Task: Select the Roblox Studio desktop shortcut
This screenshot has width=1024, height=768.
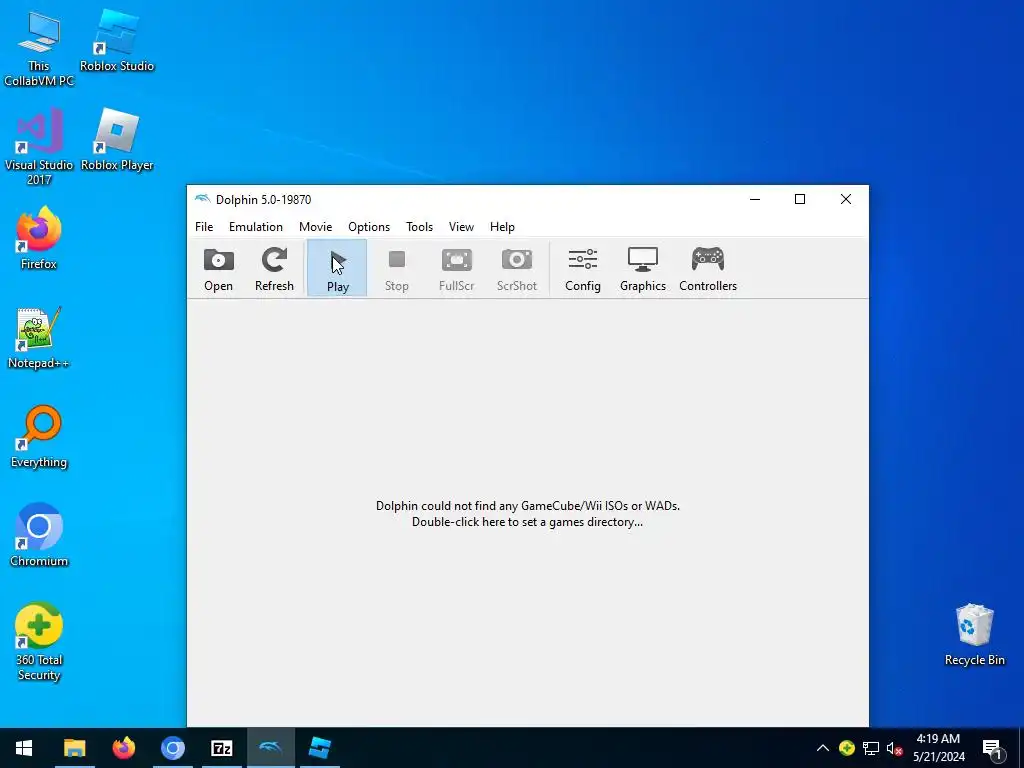Action: pos(117,42)
